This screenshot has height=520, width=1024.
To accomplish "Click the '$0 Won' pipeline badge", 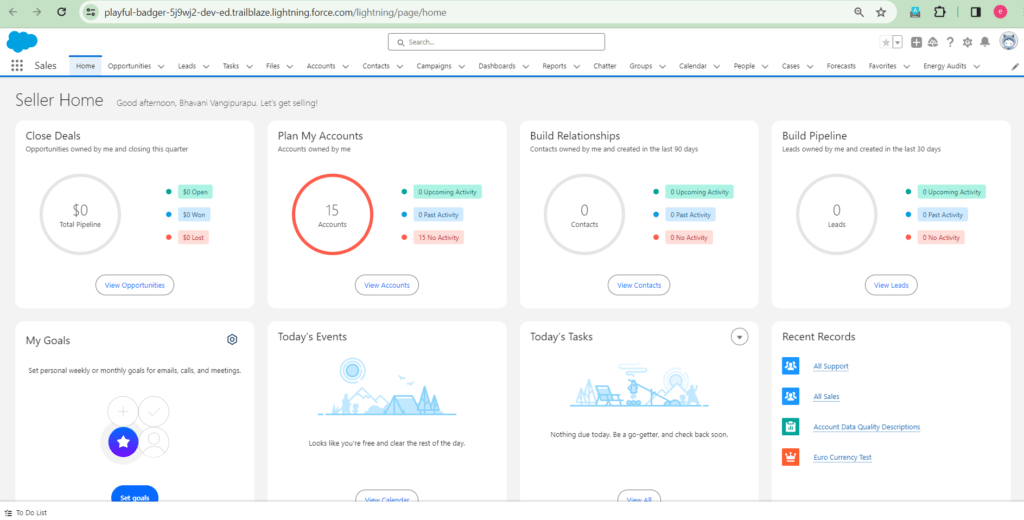I will [x=194, y=214].
